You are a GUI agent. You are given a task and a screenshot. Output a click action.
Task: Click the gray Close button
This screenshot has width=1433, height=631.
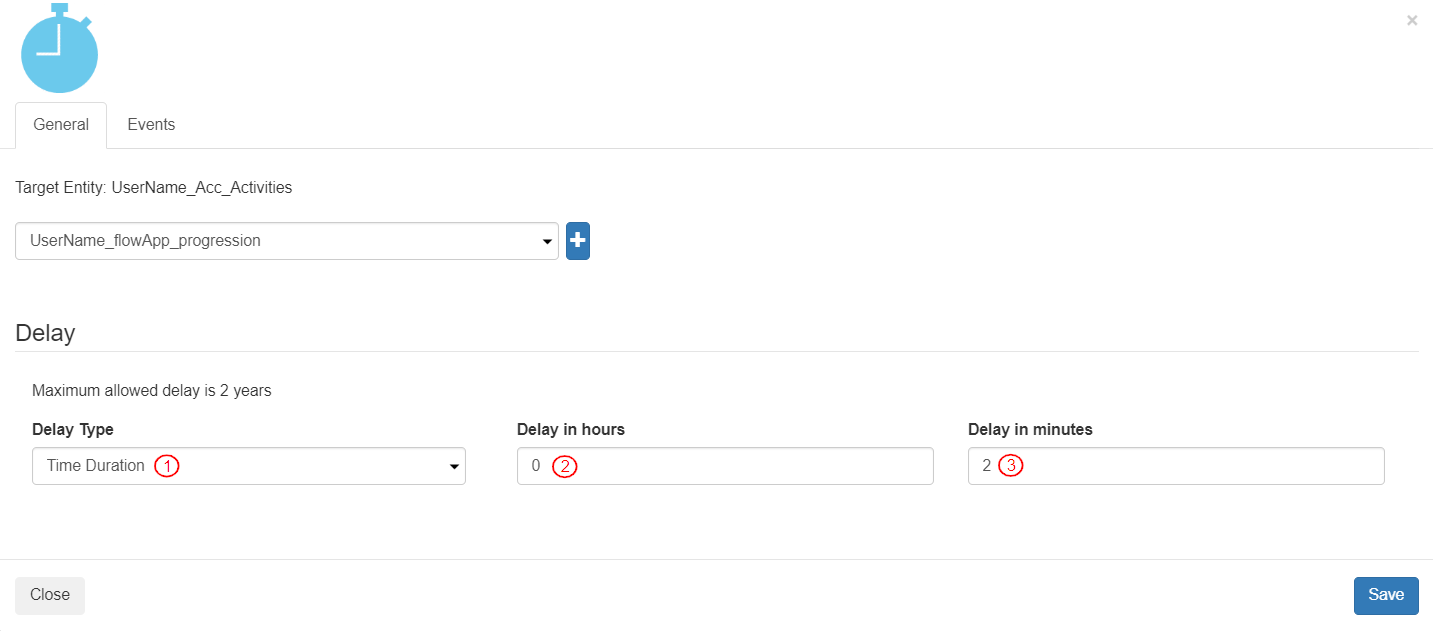[x=50, y=595]
